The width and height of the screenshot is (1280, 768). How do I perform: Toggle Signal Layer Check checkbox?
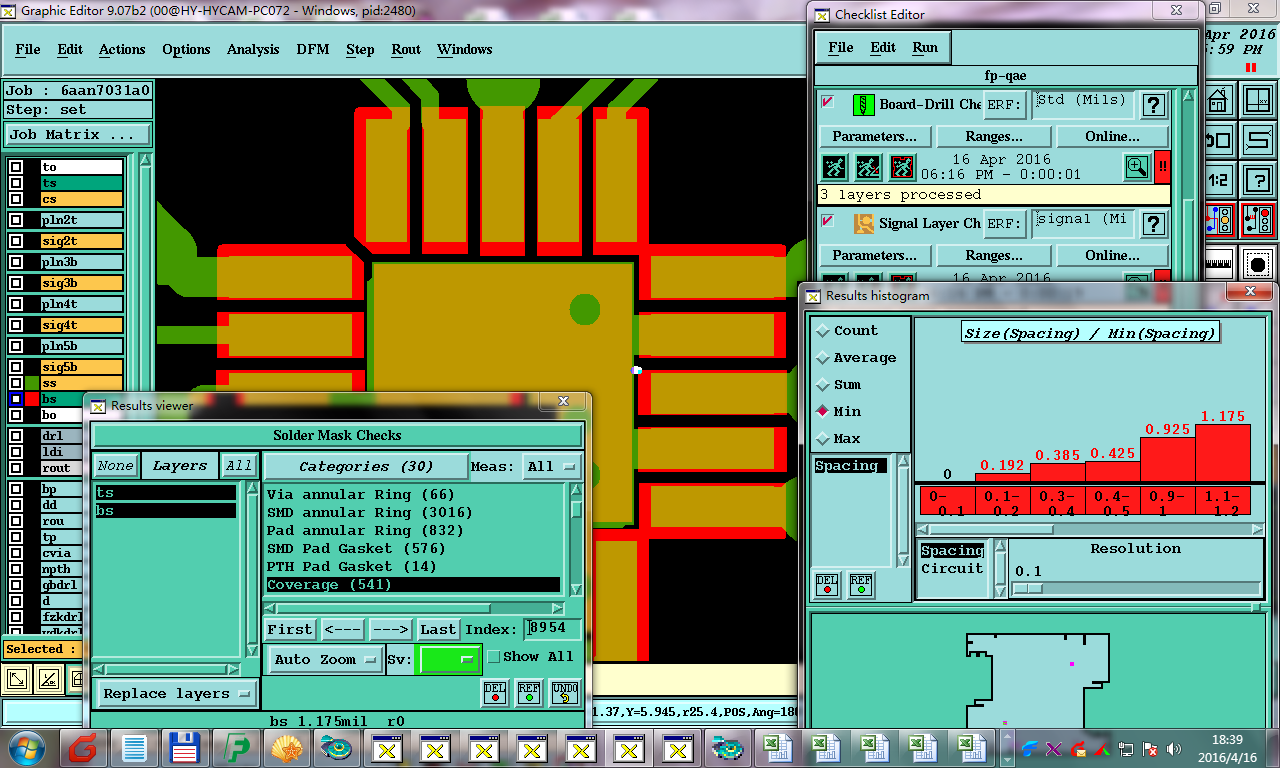click(828, 221)
